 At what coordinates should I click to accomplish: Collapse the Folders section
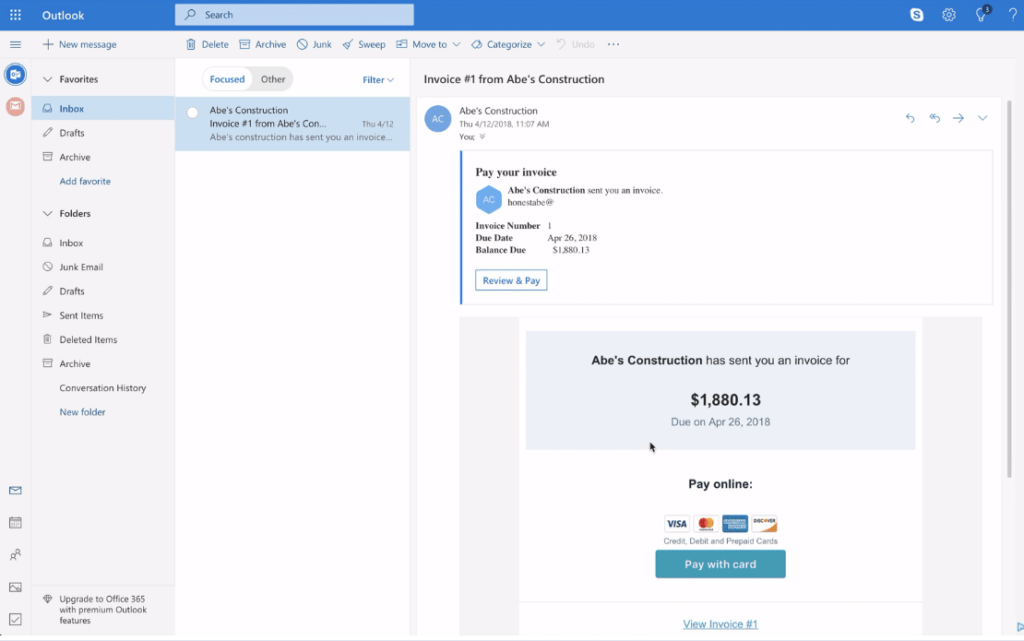point(47,213)
